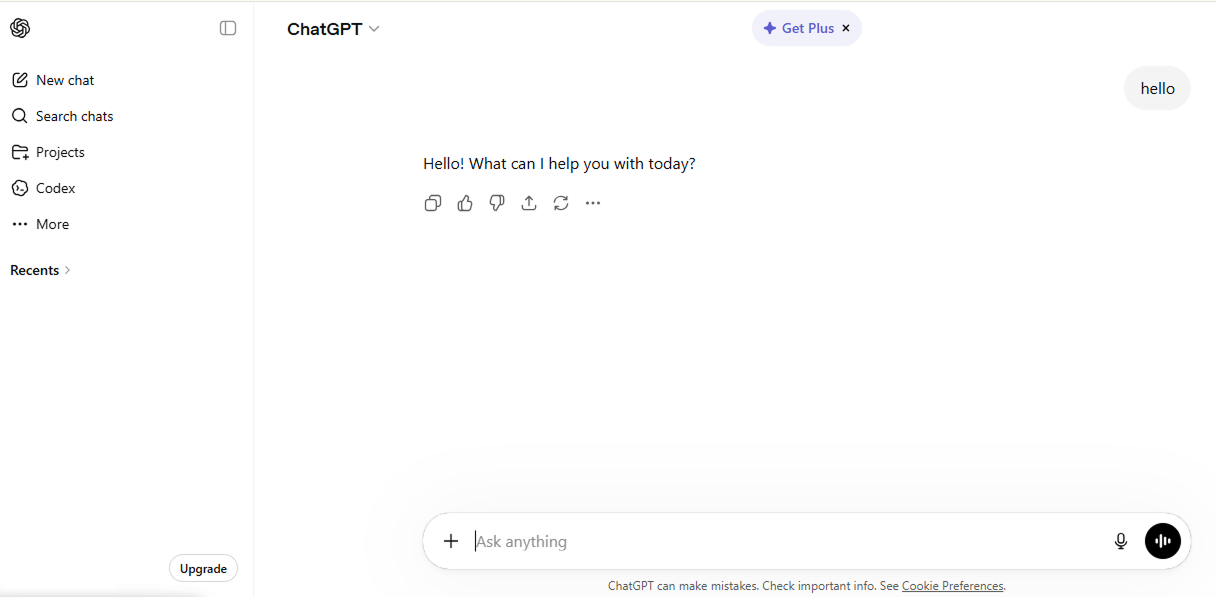Open the More sidebar menu

coord(40,224)
